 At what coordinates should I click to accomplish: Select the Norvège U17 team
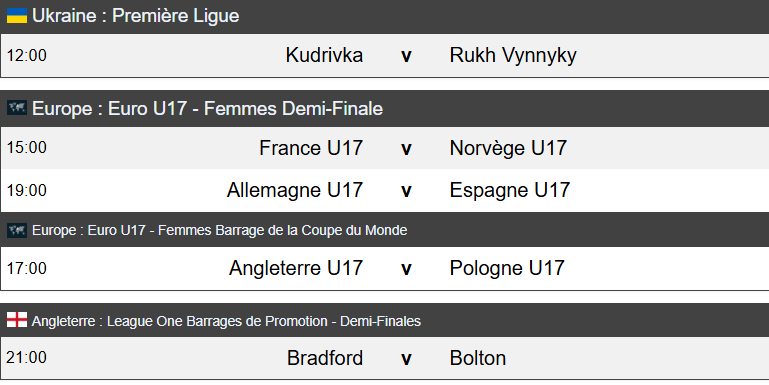tap(508, 148)
